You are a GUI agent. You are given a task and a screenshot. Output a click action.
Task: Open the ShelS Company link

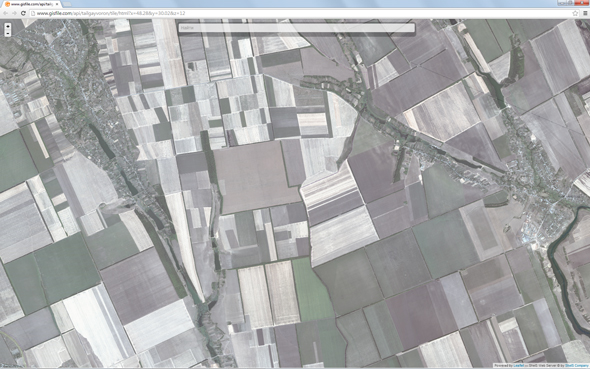click(x=576, y=365)
